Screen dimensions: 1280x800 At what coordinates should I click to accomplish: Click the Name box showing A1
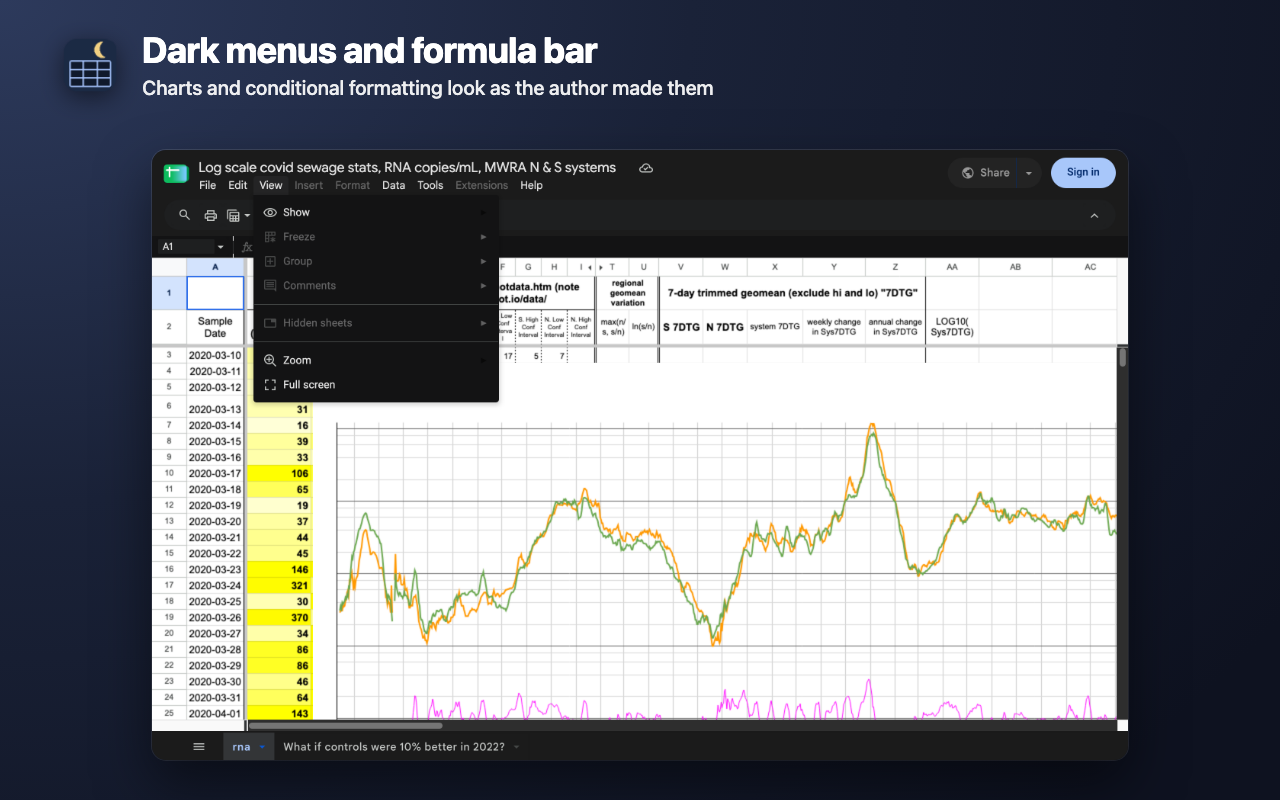click(188, 247)
